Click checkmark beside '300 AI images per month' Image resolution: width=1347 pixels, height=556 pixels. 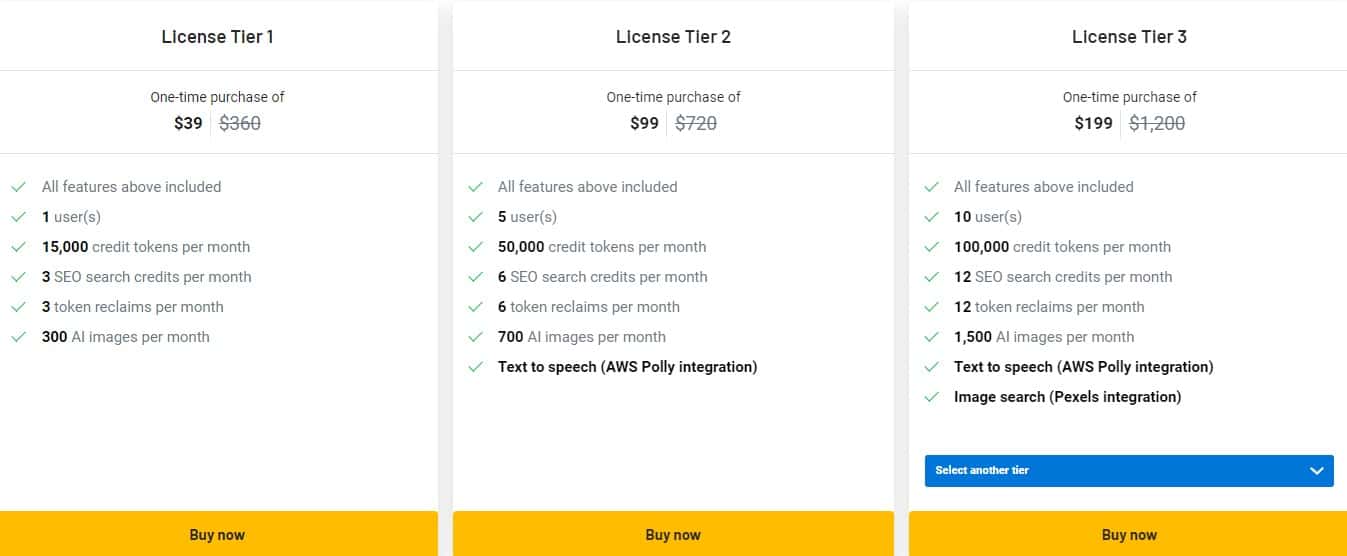[18, 337]
